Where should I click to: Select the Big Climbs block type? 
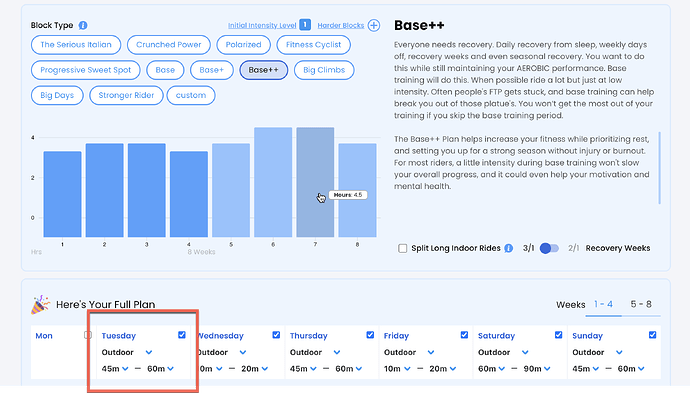[324, 70]
